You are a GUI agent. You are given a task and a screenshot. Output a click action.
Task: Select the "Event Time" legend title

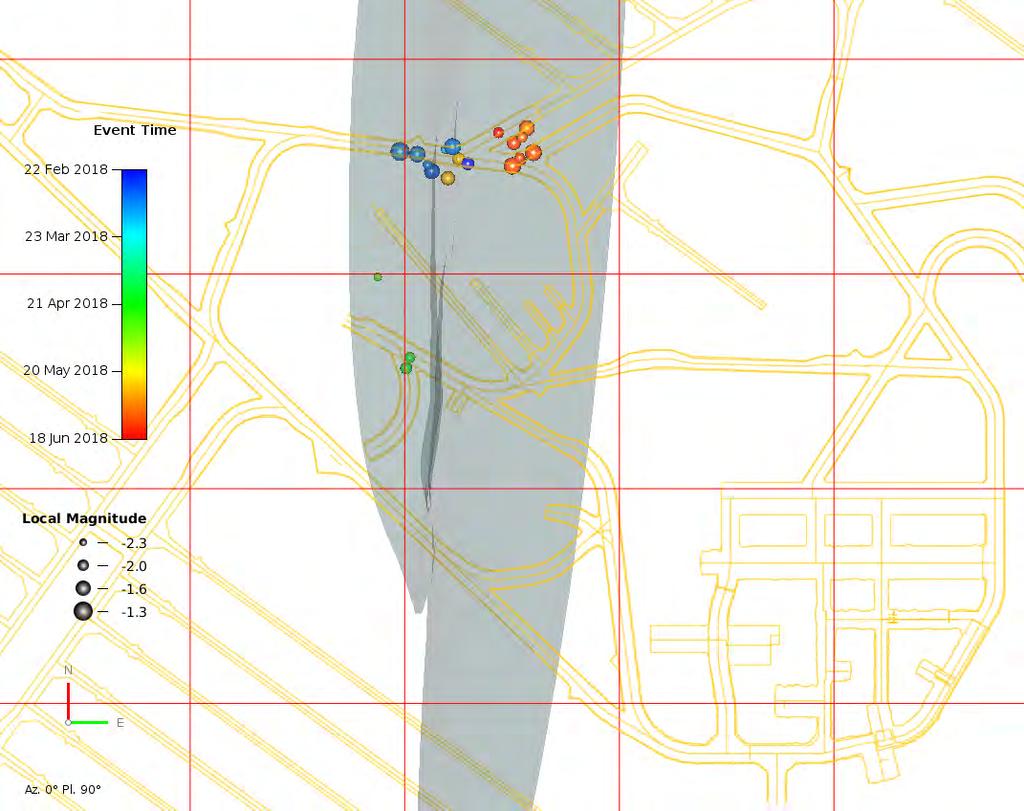pyautogui.click(x=135, y=130)
